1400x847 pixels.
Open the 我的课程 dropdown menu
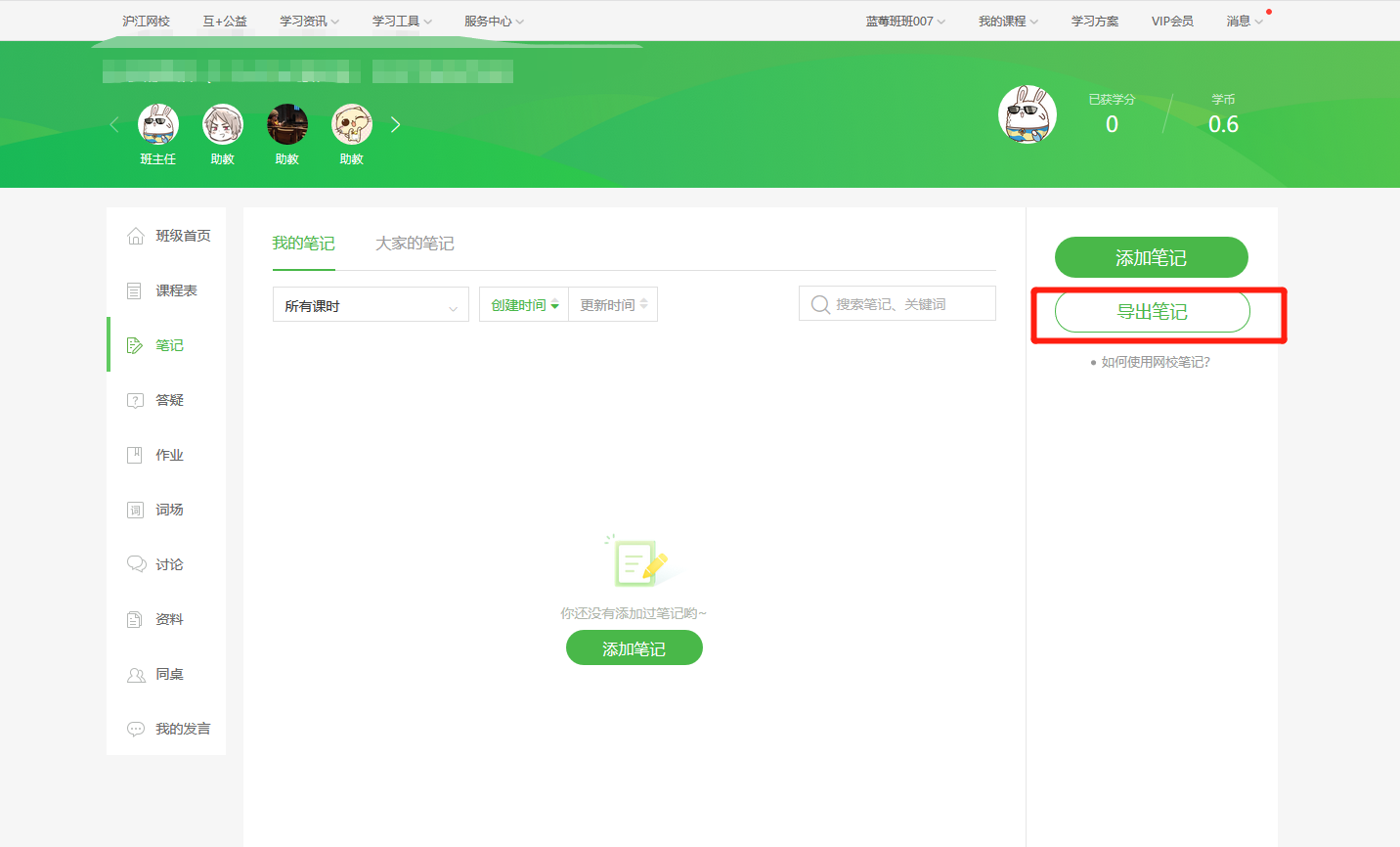pos(1007,21)
